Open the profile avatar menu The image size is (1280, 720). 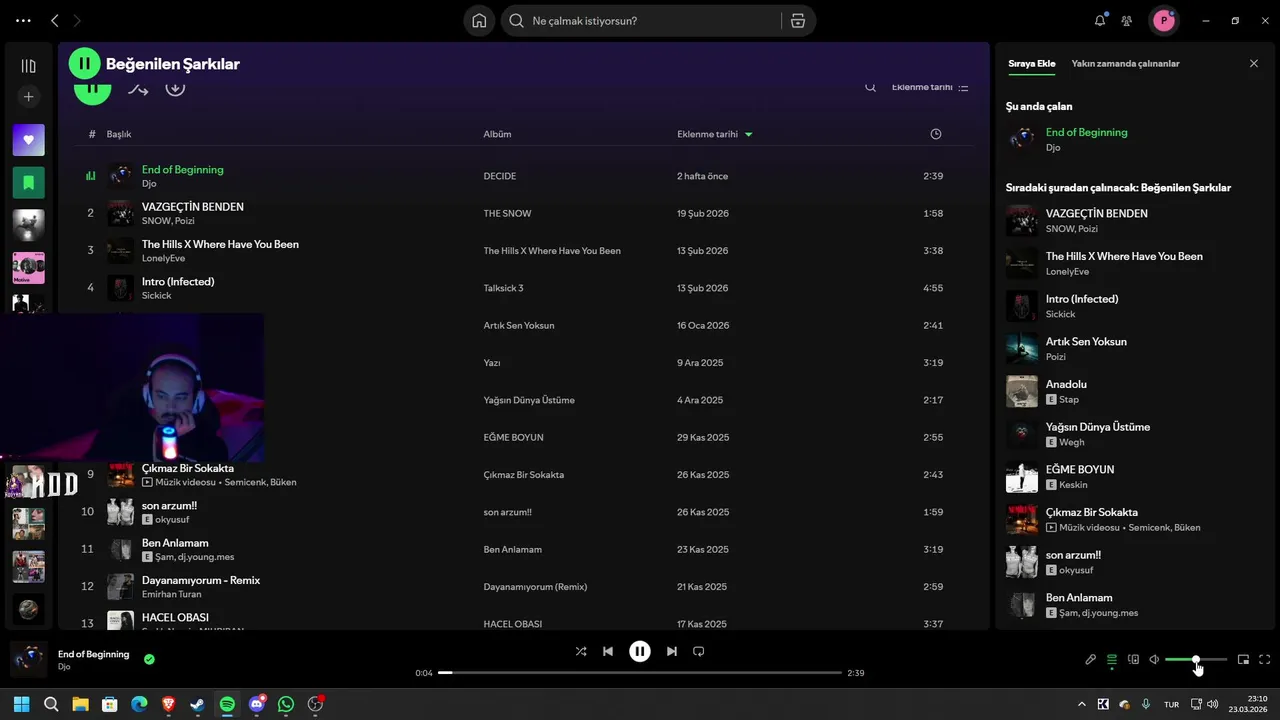tap(1163, 20)
